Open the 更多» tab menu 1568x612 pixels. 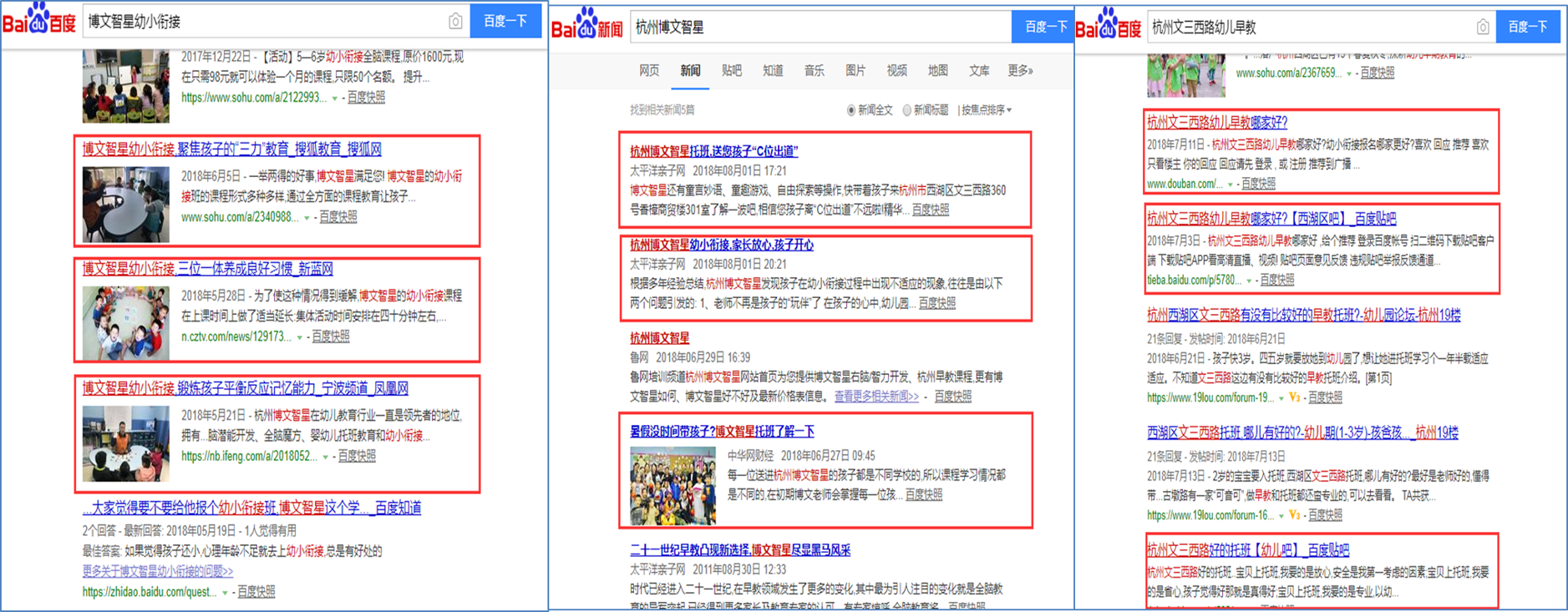1020,71
